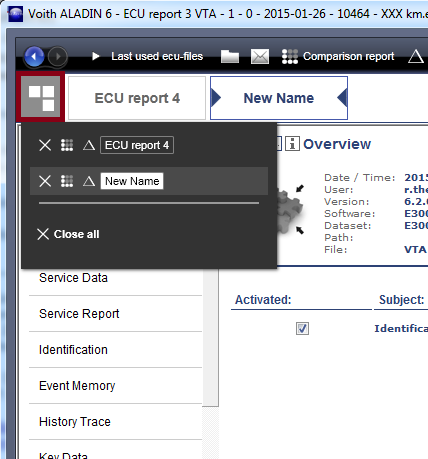428x459 pixels.
Task: Close ECU report 4 with X icon
Action: tap(45, 145)
